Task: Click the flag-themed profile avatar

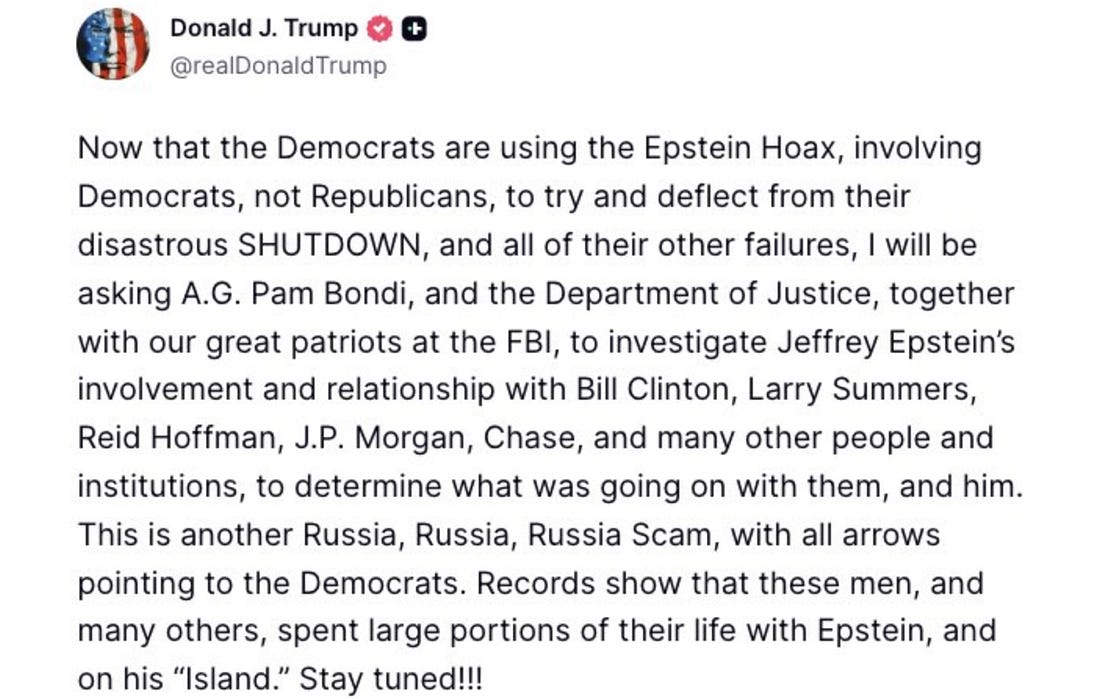Action: coord(113,44)
